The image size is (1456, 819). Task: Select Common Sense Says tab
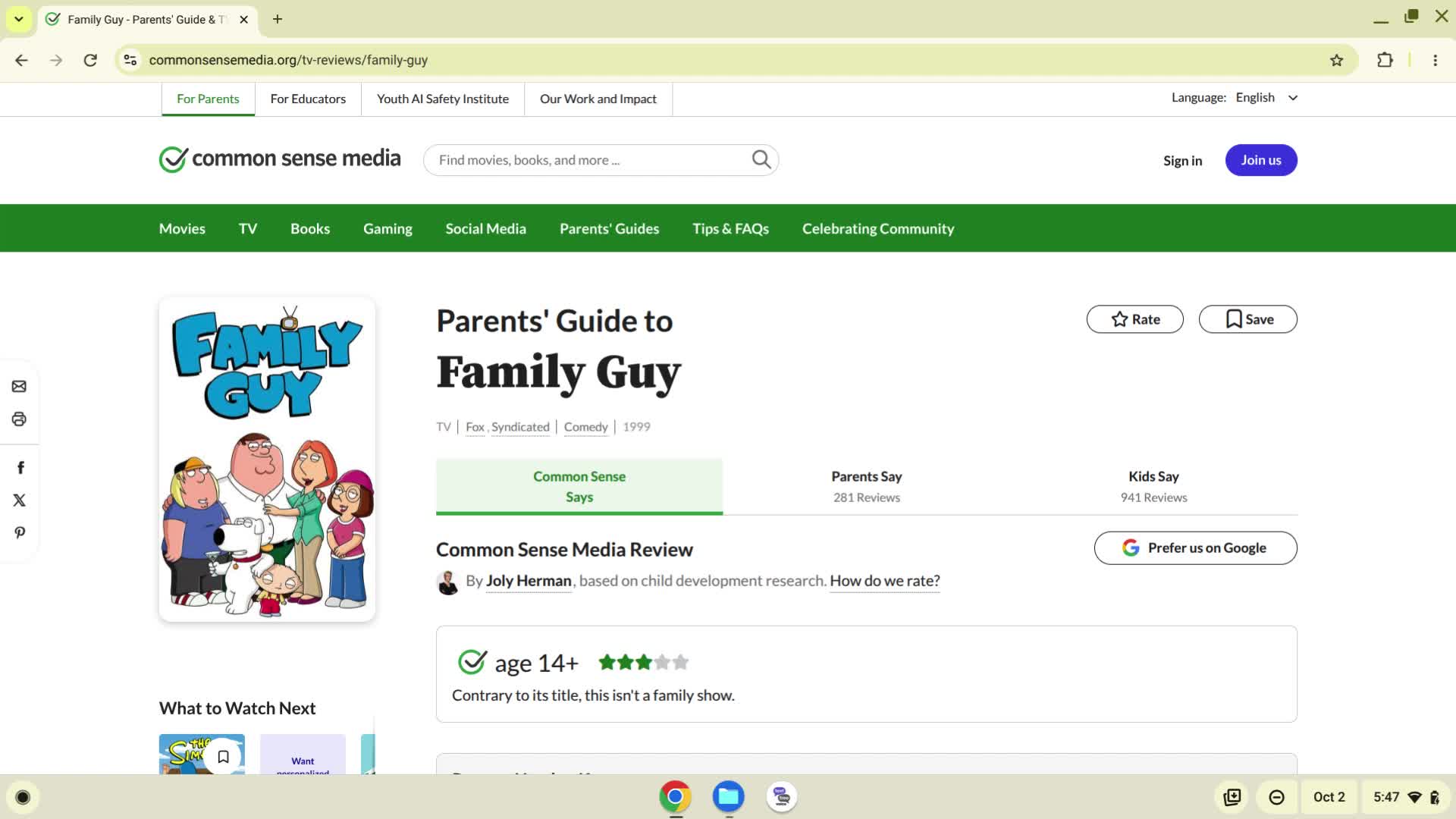pos(579,486)
